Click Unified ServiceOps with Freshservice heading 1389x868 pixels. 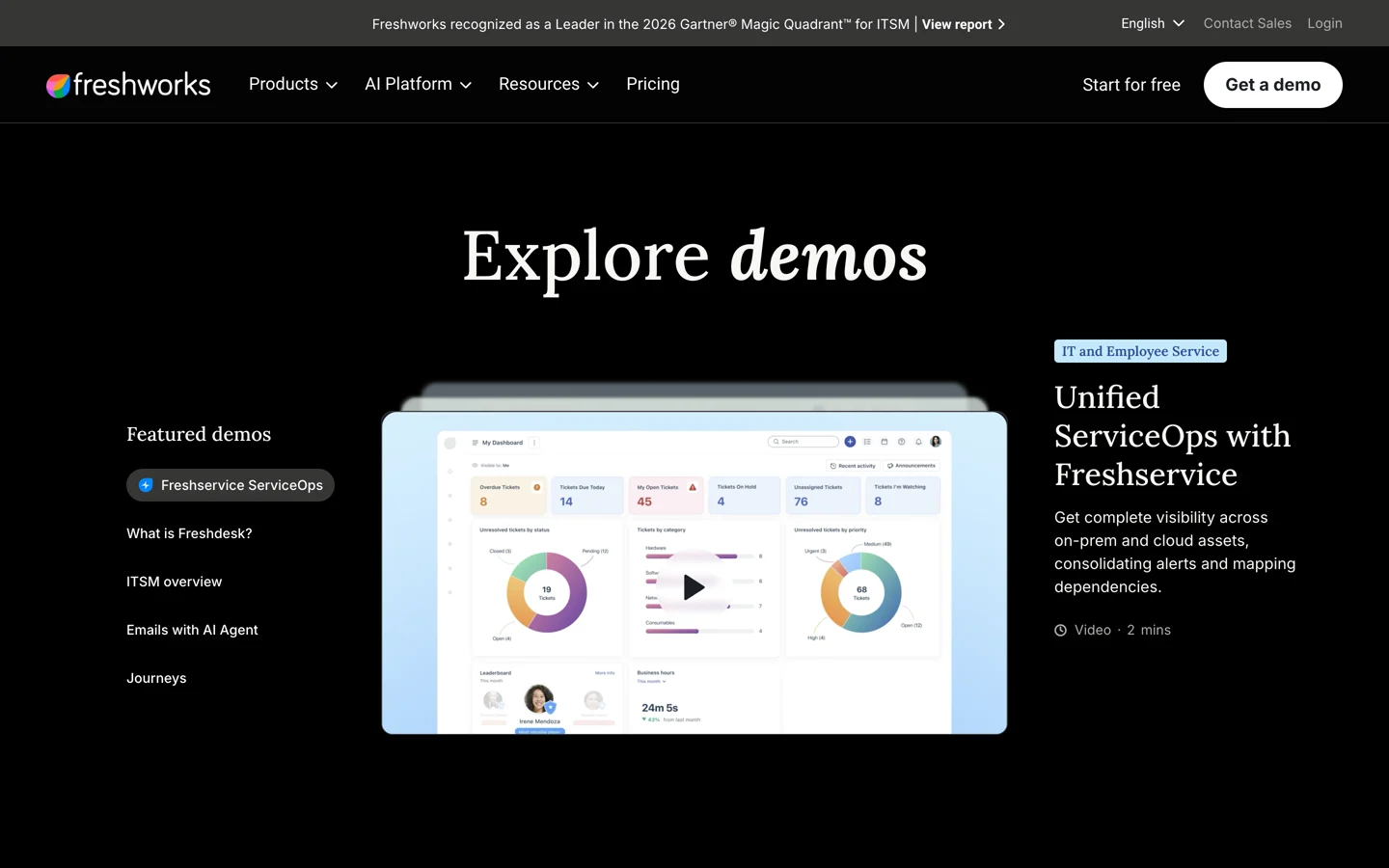1172,436
